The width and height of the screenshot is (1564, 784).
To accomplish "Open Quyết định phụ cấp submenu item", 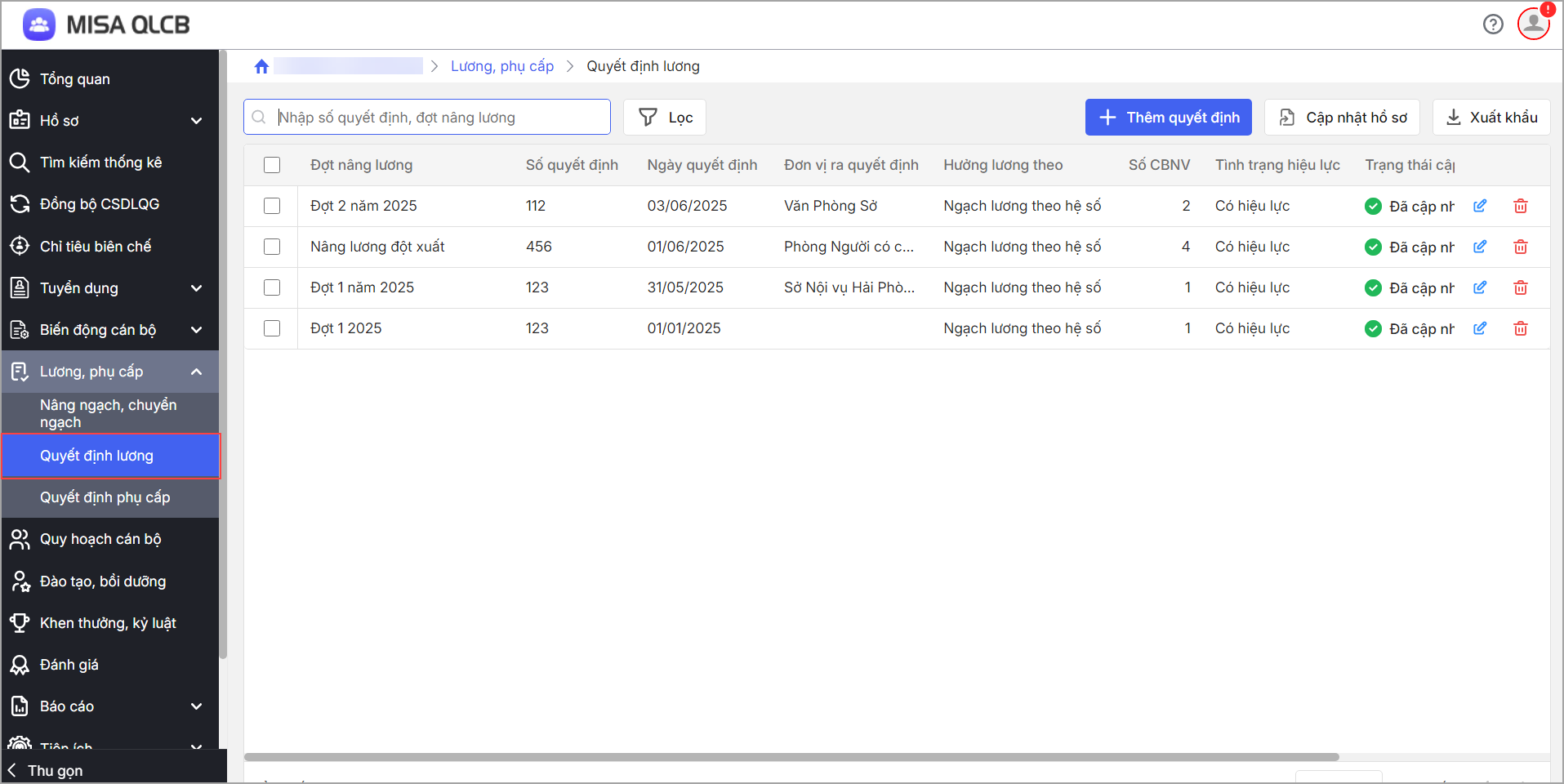I will coord(105,497).
